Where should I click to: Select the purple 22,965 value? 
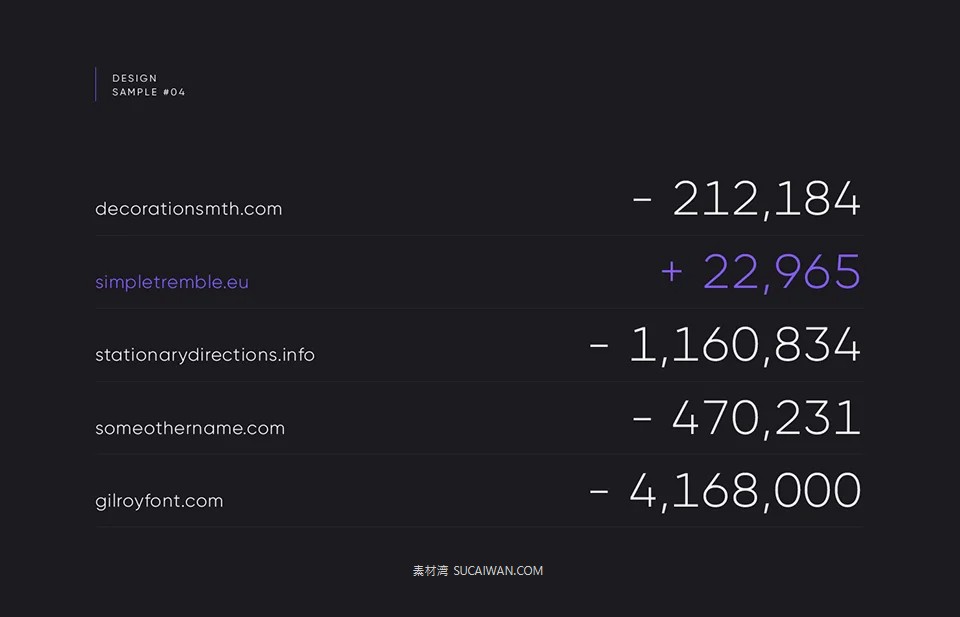pos(781,272)
